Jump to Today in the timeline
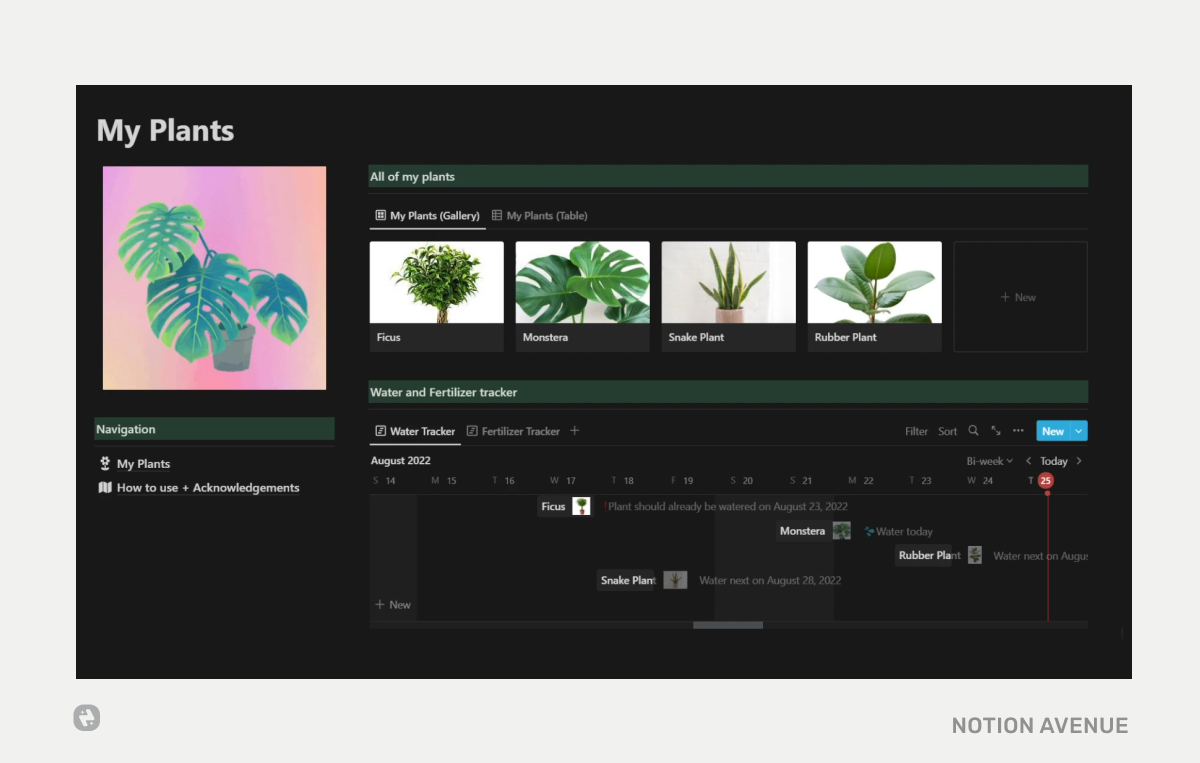This screenshot has width=1200, height=763. click(1054, 461)
